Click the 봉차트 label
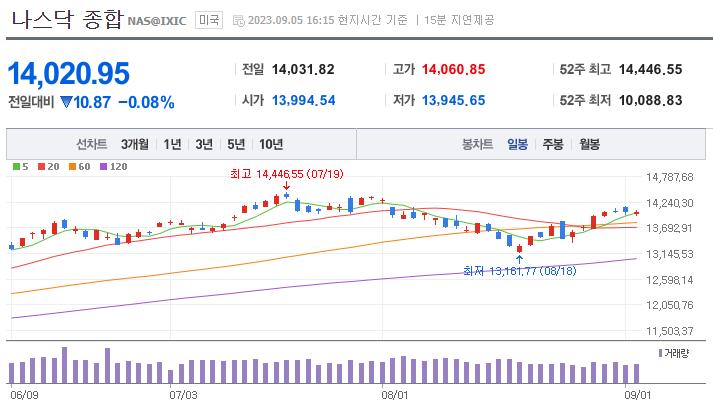The height and width of the screenshot is (409, 713). click(477, 145)
